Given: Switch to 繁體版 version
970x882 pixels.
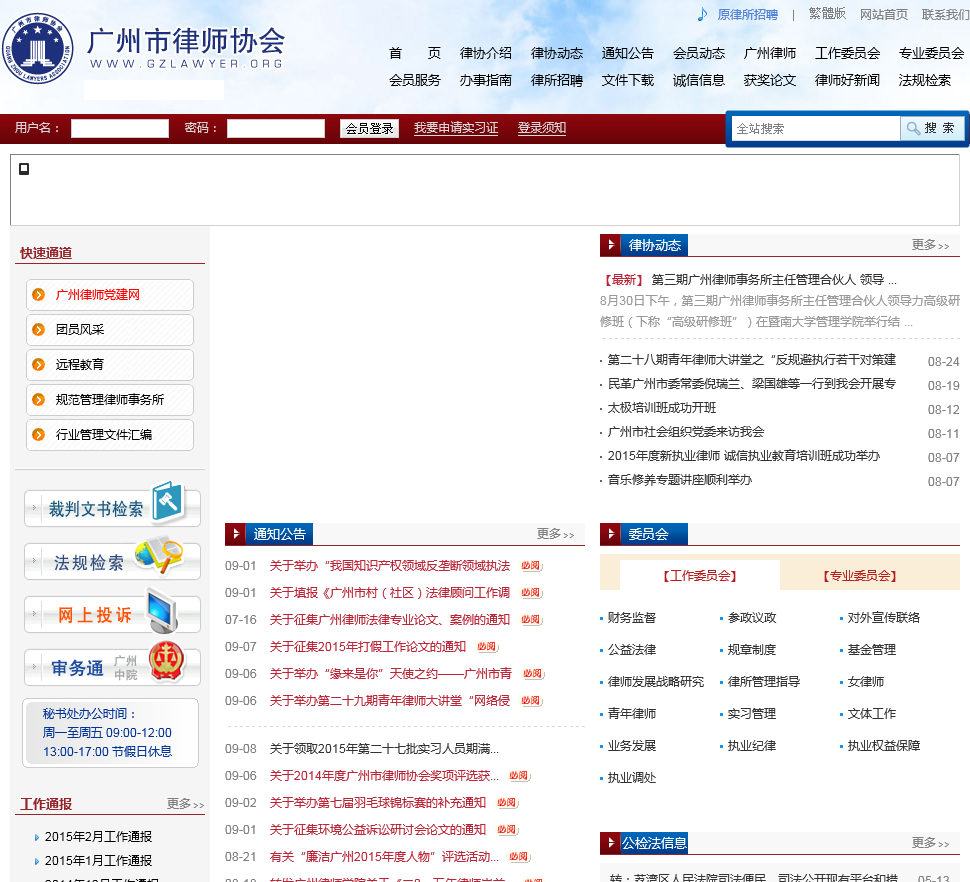Looking at the screenshot, I should pos(827,14).
